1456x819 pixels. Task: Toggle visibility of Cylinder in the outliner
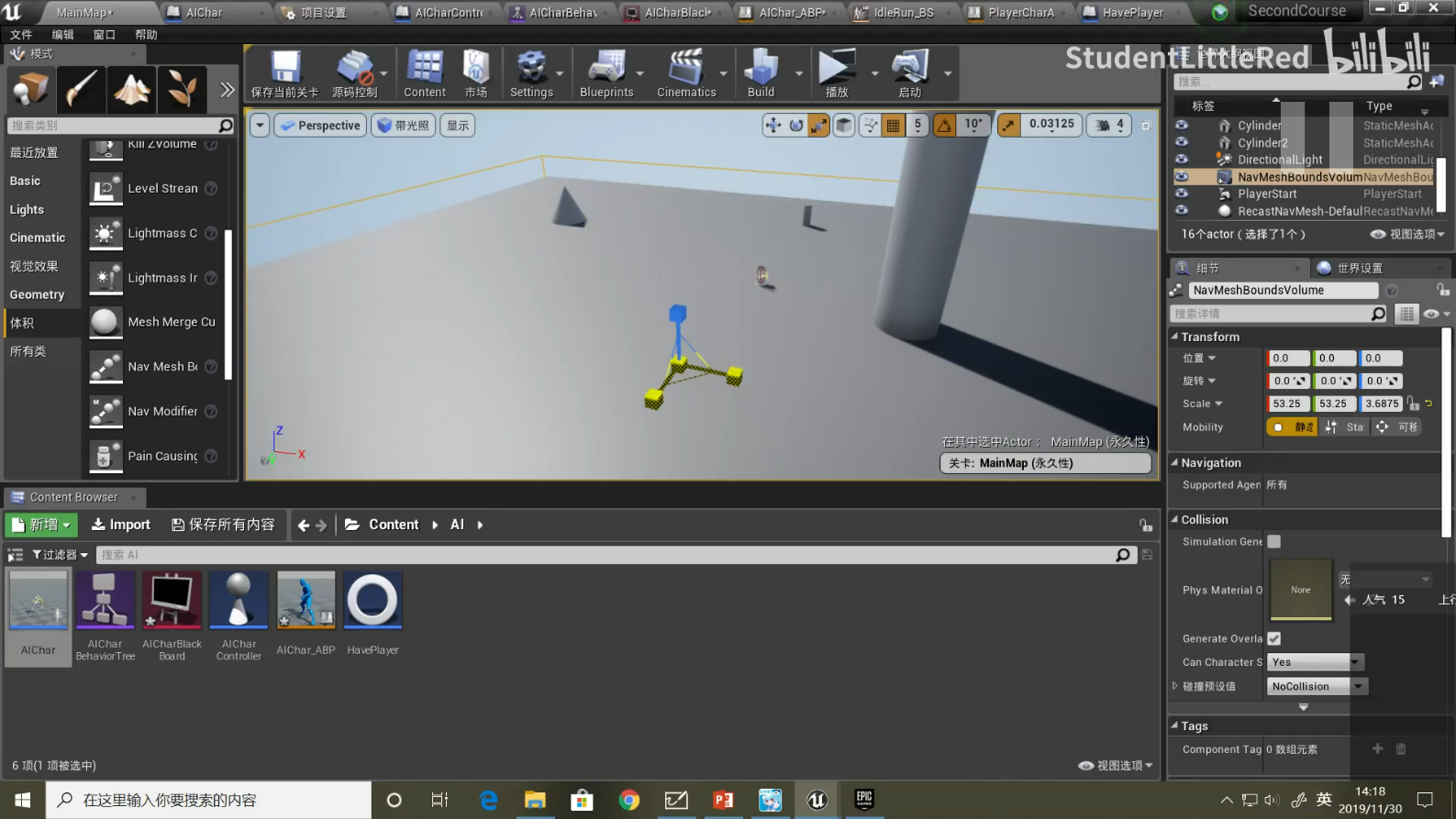(1182, 126)
